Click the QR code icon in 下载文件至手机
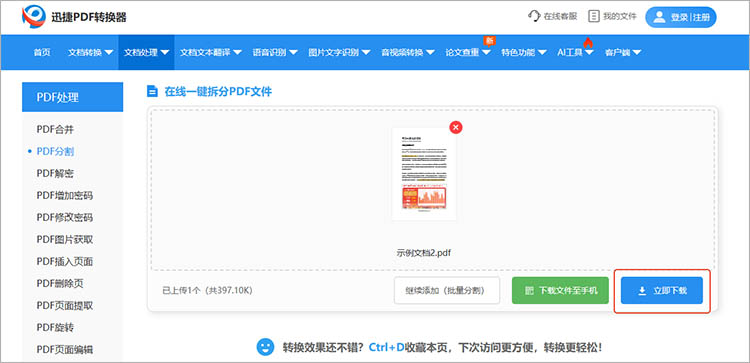This screenshot has width=750, height=363. tap(529, 290)
